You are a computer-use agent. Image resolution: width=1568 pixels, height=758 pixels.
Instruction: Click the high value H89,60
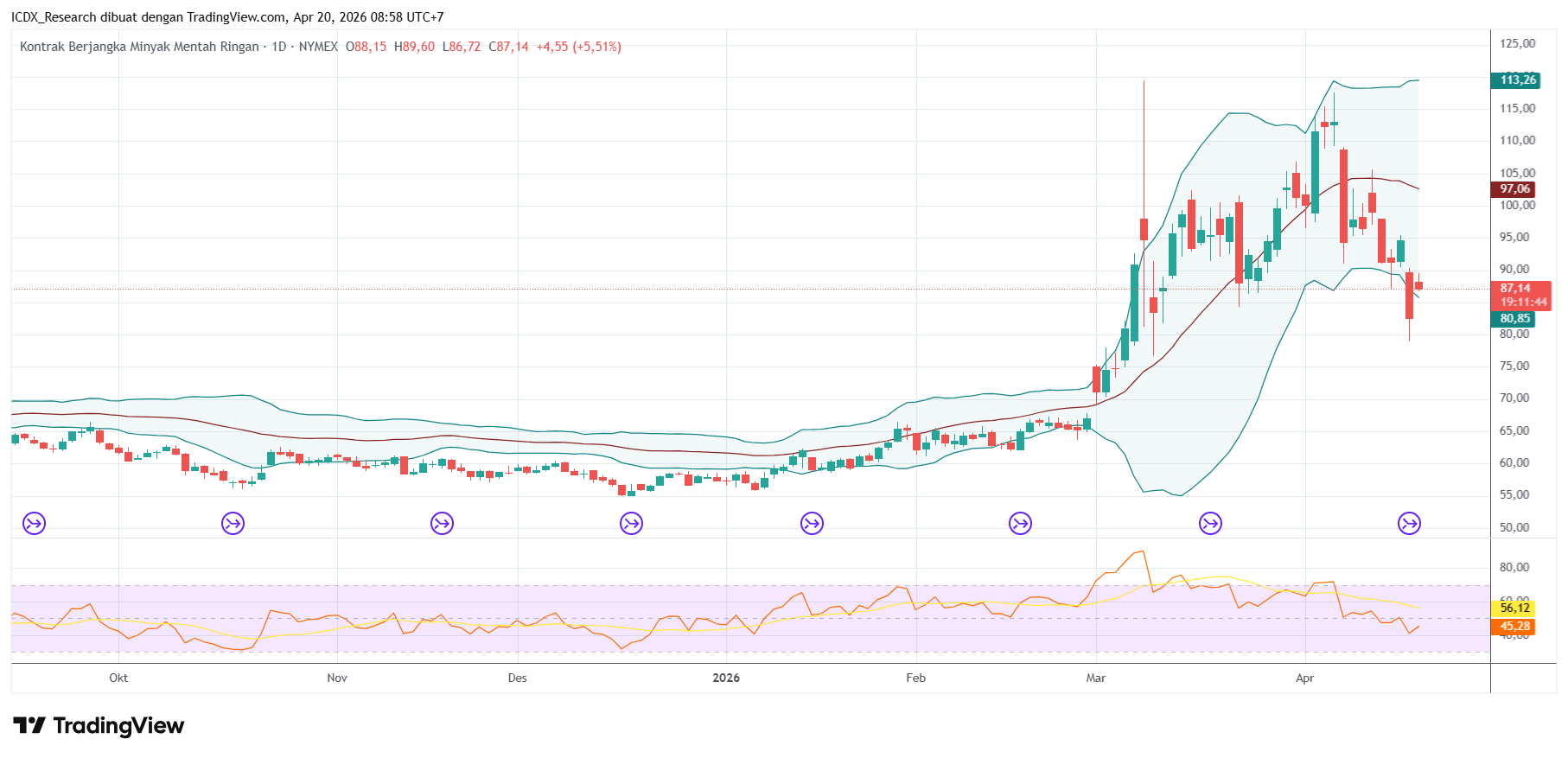[x=414, y=47]
